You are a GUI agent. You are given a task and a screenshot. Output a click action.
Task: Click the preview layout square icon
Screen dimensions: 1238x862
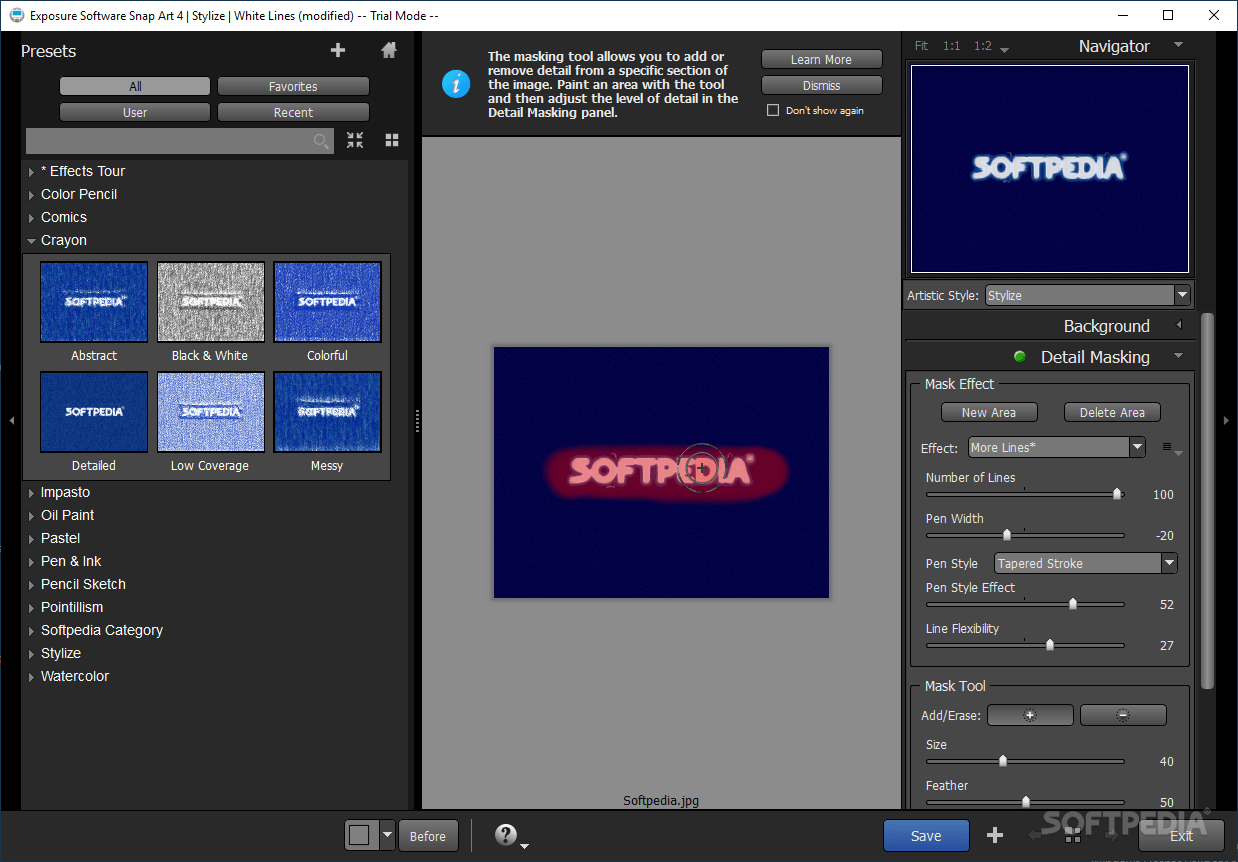click(x=360, y=835)
